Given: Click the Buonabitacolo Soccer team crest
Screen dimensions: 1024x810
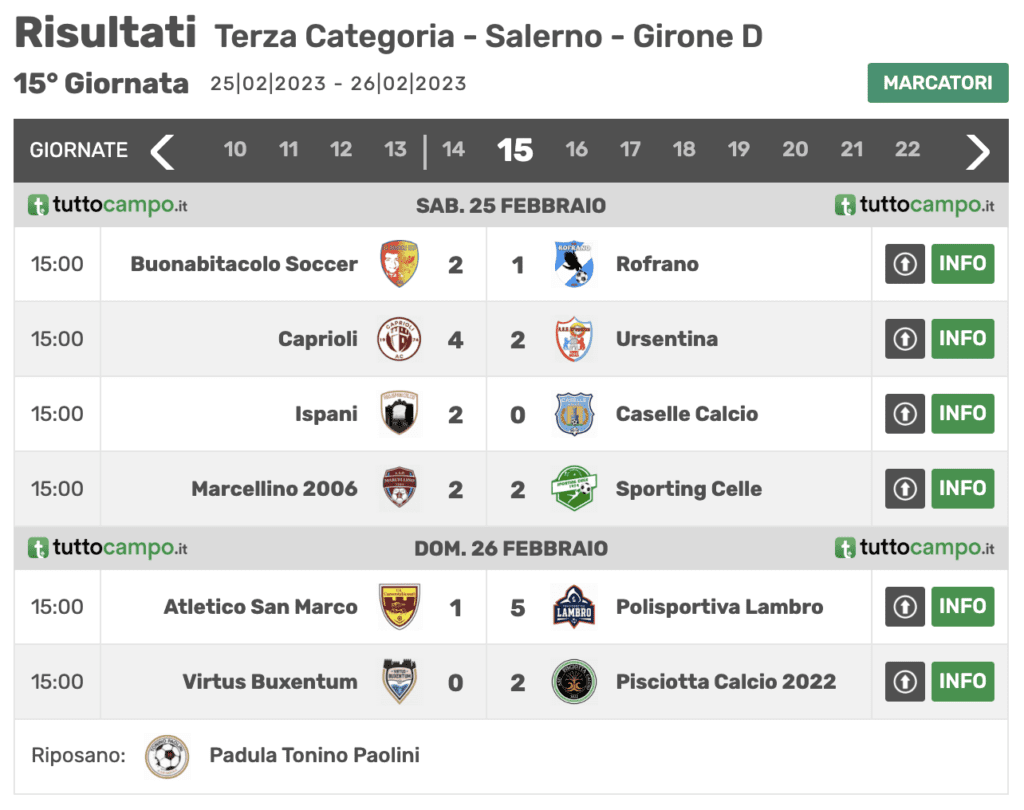Looking at the screenshot, I should click(x=399, y=264).
